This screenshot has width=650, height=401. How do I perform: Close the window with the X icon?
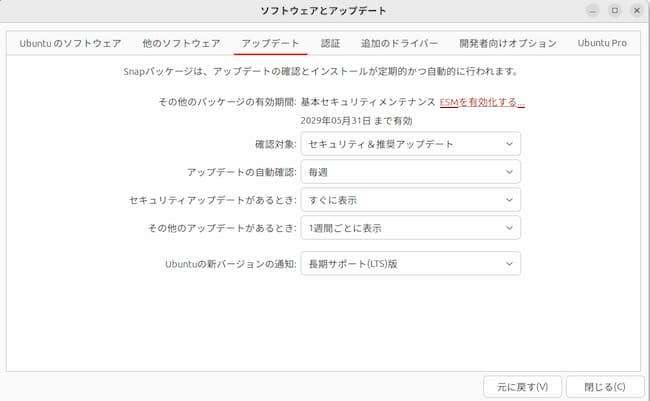pos(637,11)
